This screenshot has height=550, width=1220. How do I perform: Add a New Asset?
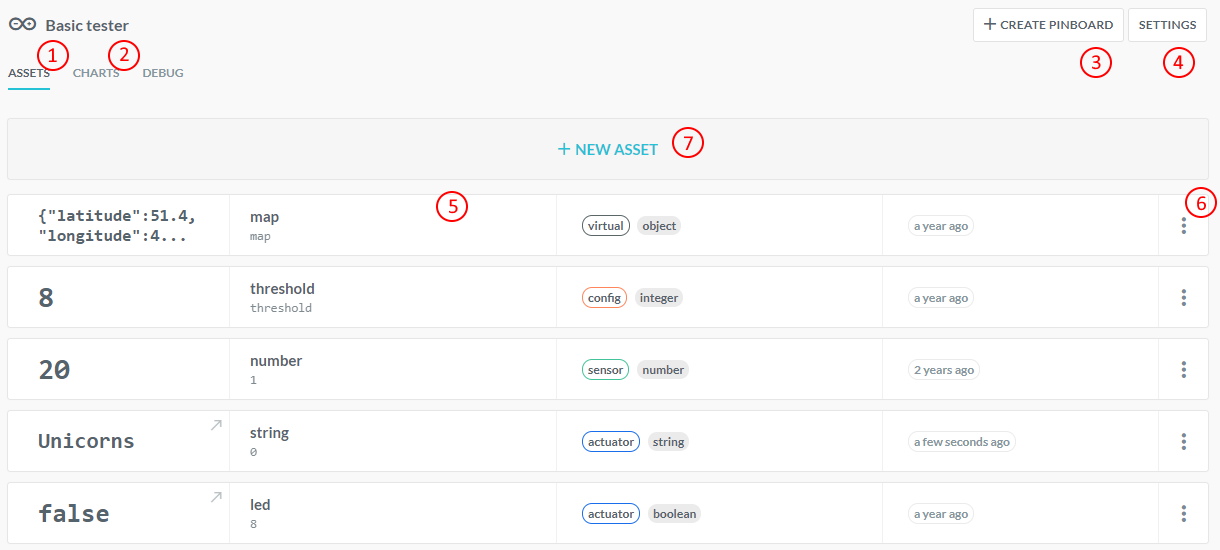tap(608, 149)
